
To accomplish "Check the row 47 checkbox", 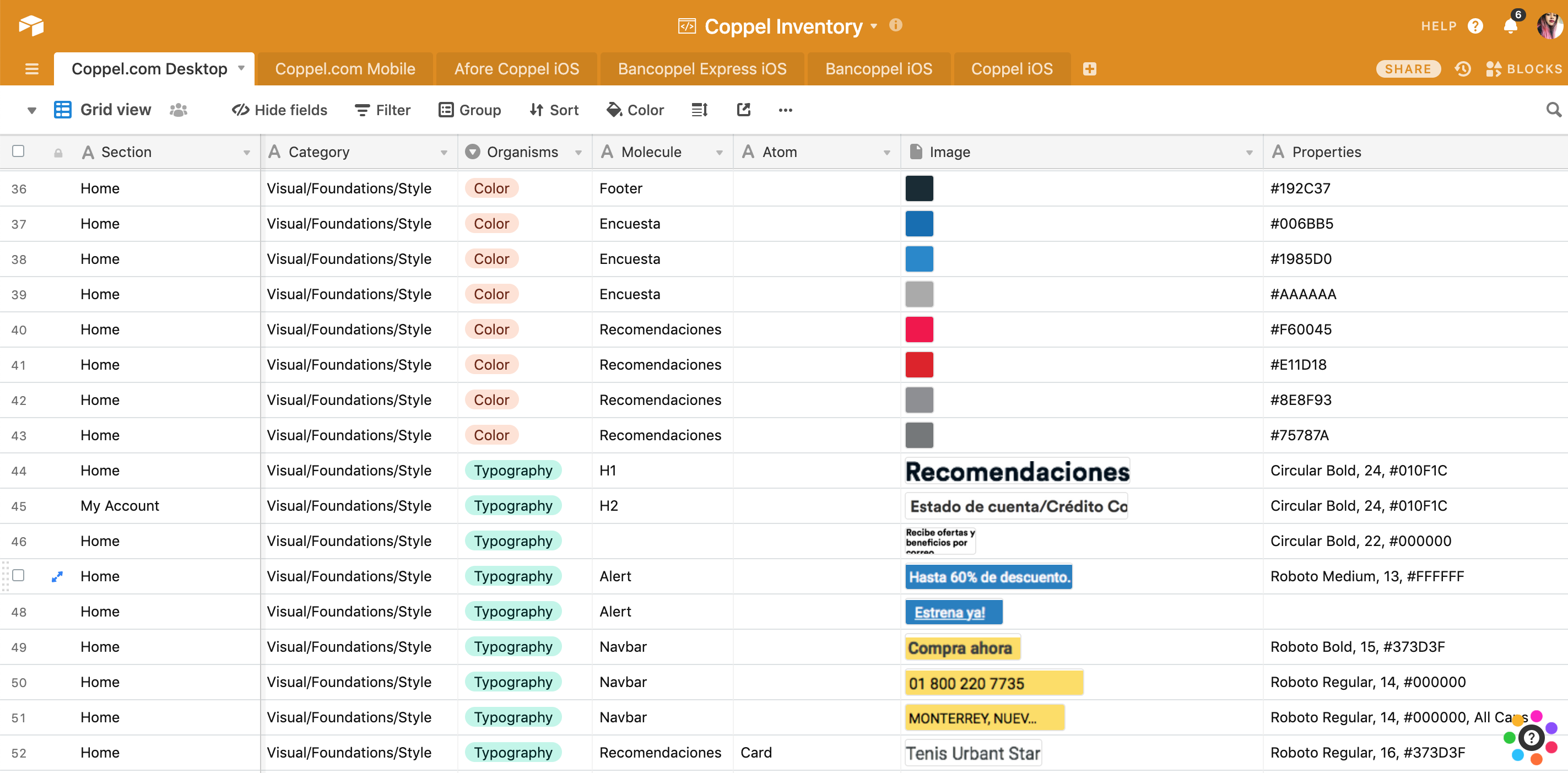I will click(x=18, y=575).
